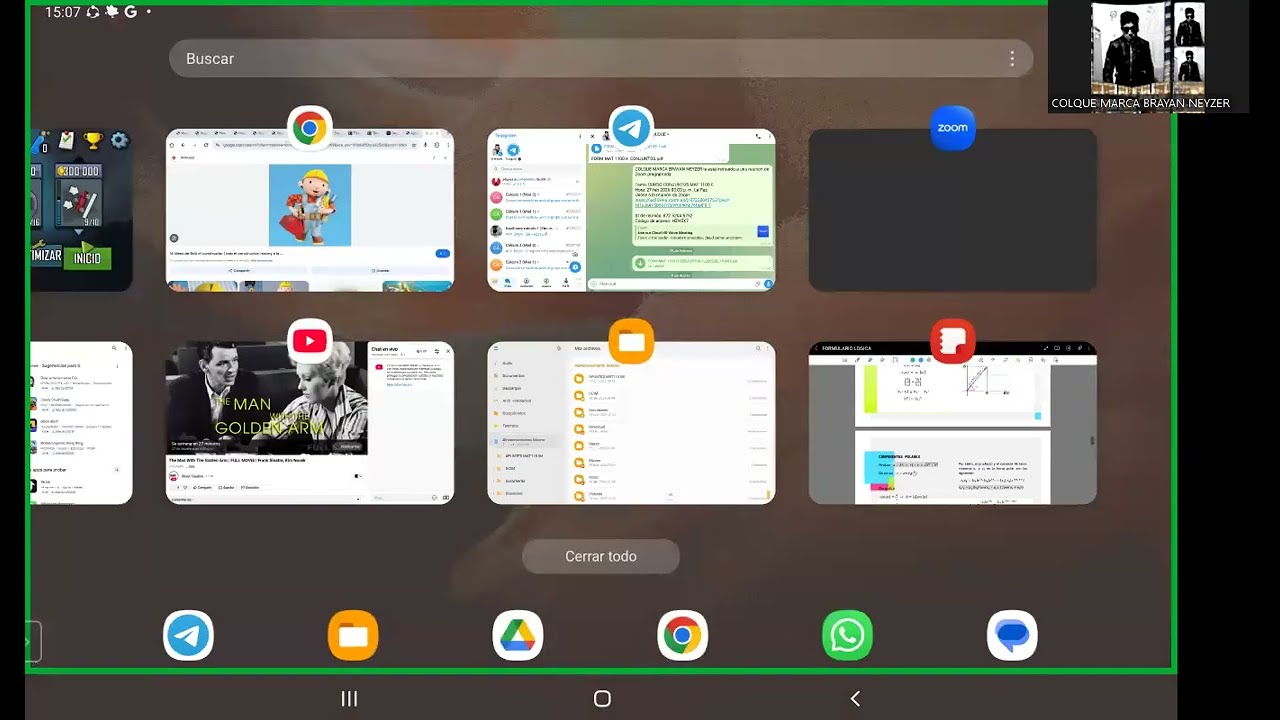Viewport: 1280px width, 720px height.
Task: Open the Formulario Logica notes card
Action: coord(953,423)
